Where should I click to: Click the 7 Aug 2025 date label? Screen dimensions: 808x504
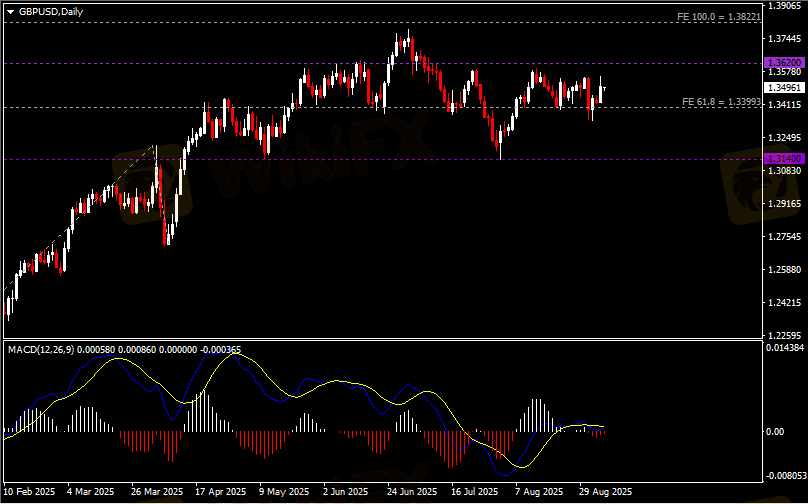(541, 492)
